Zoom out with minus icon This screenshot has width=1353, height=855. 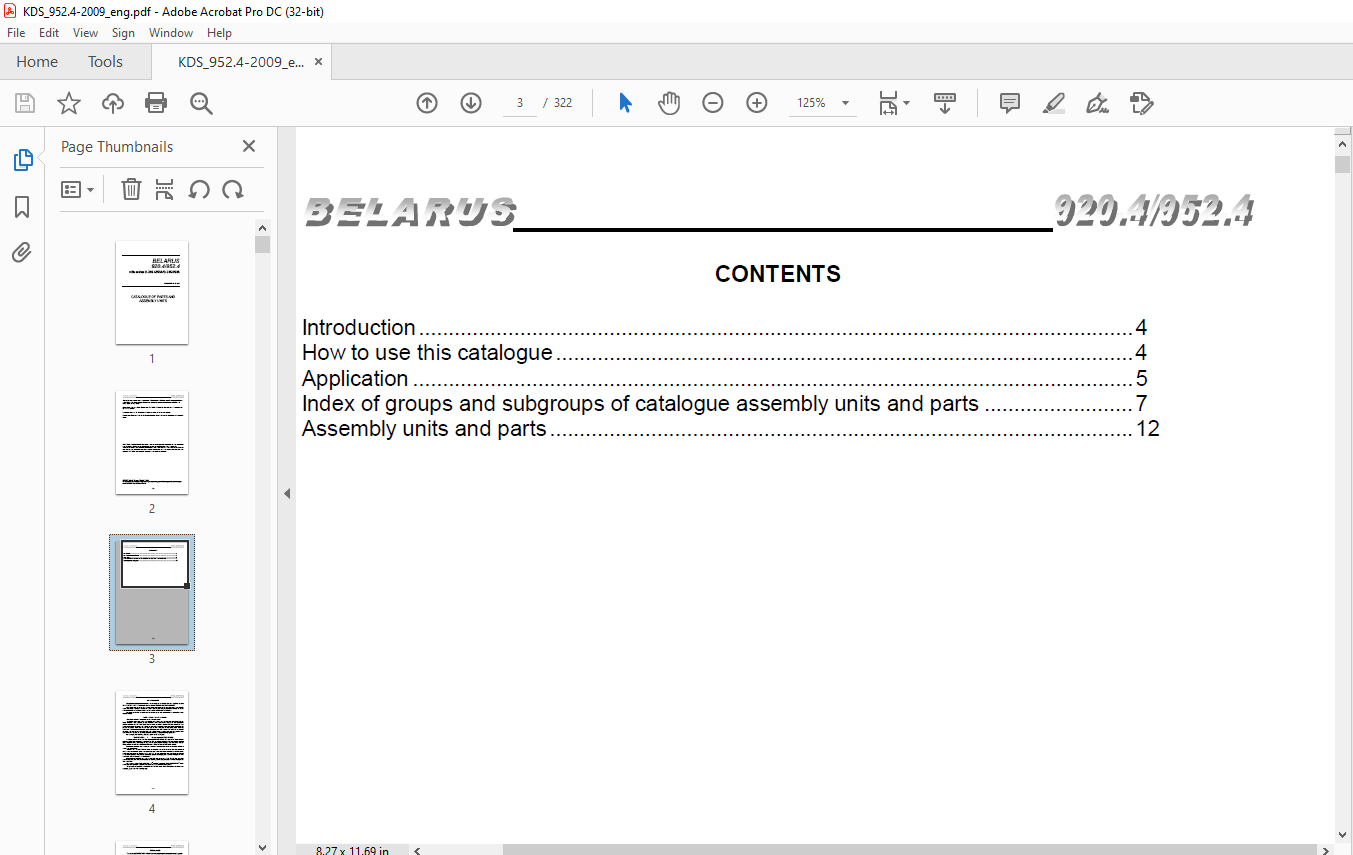coord(713,103)
